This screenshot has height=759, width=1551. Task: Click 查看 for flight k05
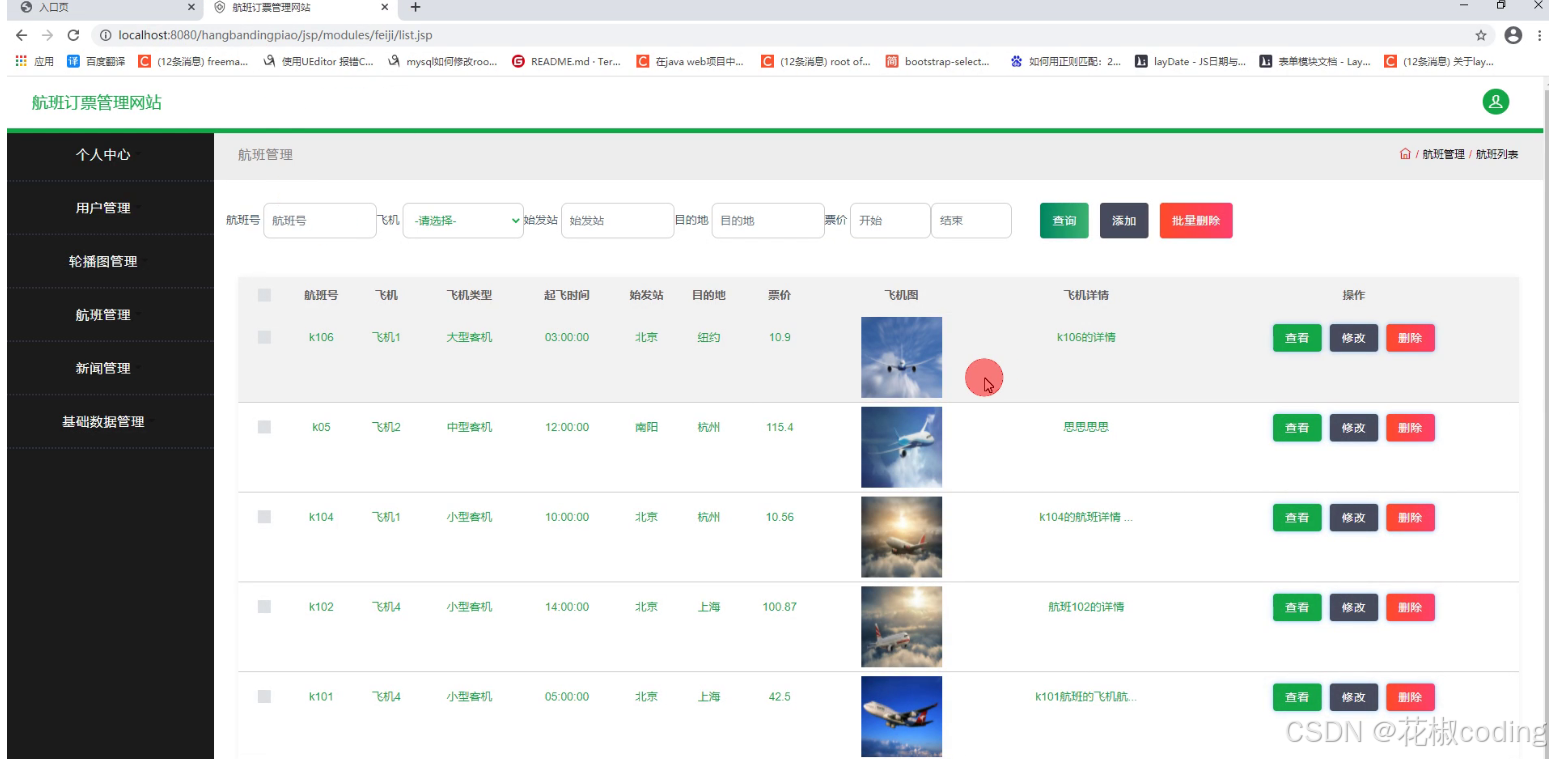click(1297, 428)
